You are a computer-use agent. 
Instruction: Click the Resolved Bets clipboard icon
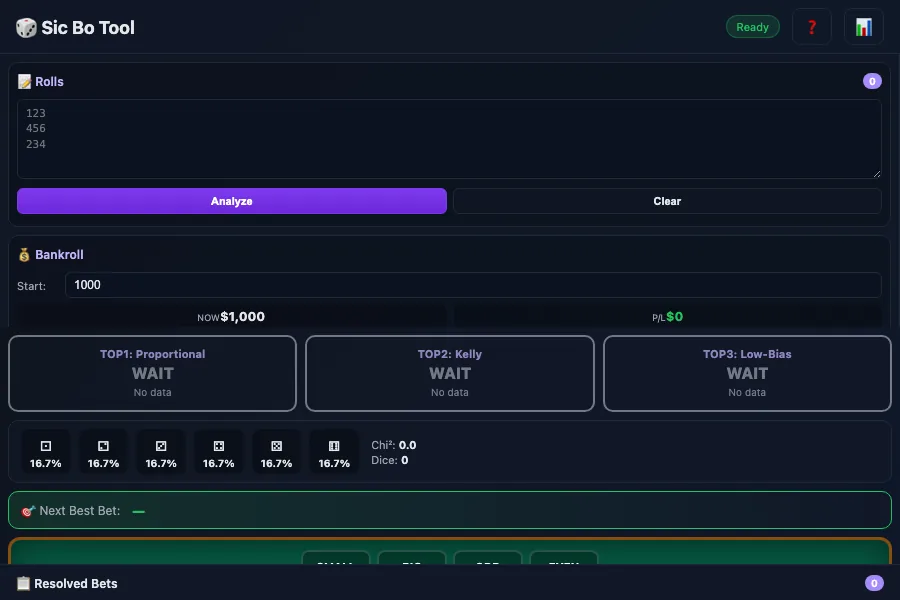23,583
